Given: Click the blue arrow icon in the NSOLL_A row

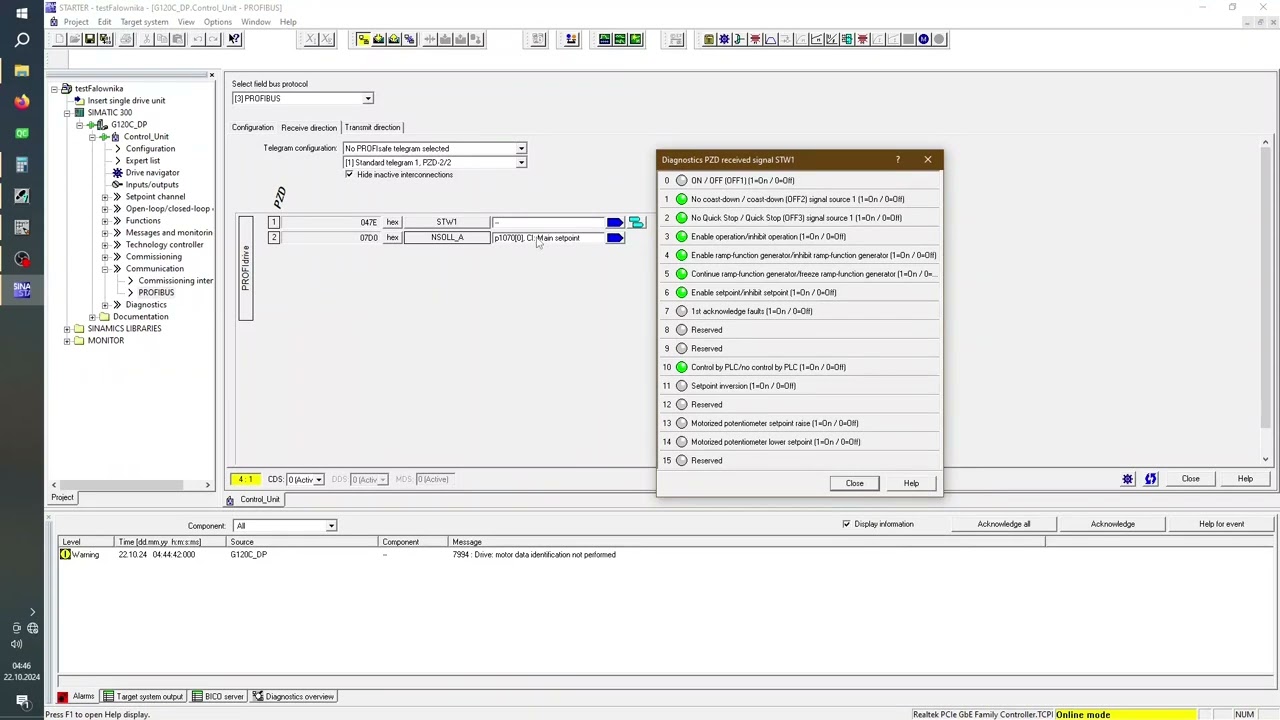Looking at the screenshot, I should 615,238.
